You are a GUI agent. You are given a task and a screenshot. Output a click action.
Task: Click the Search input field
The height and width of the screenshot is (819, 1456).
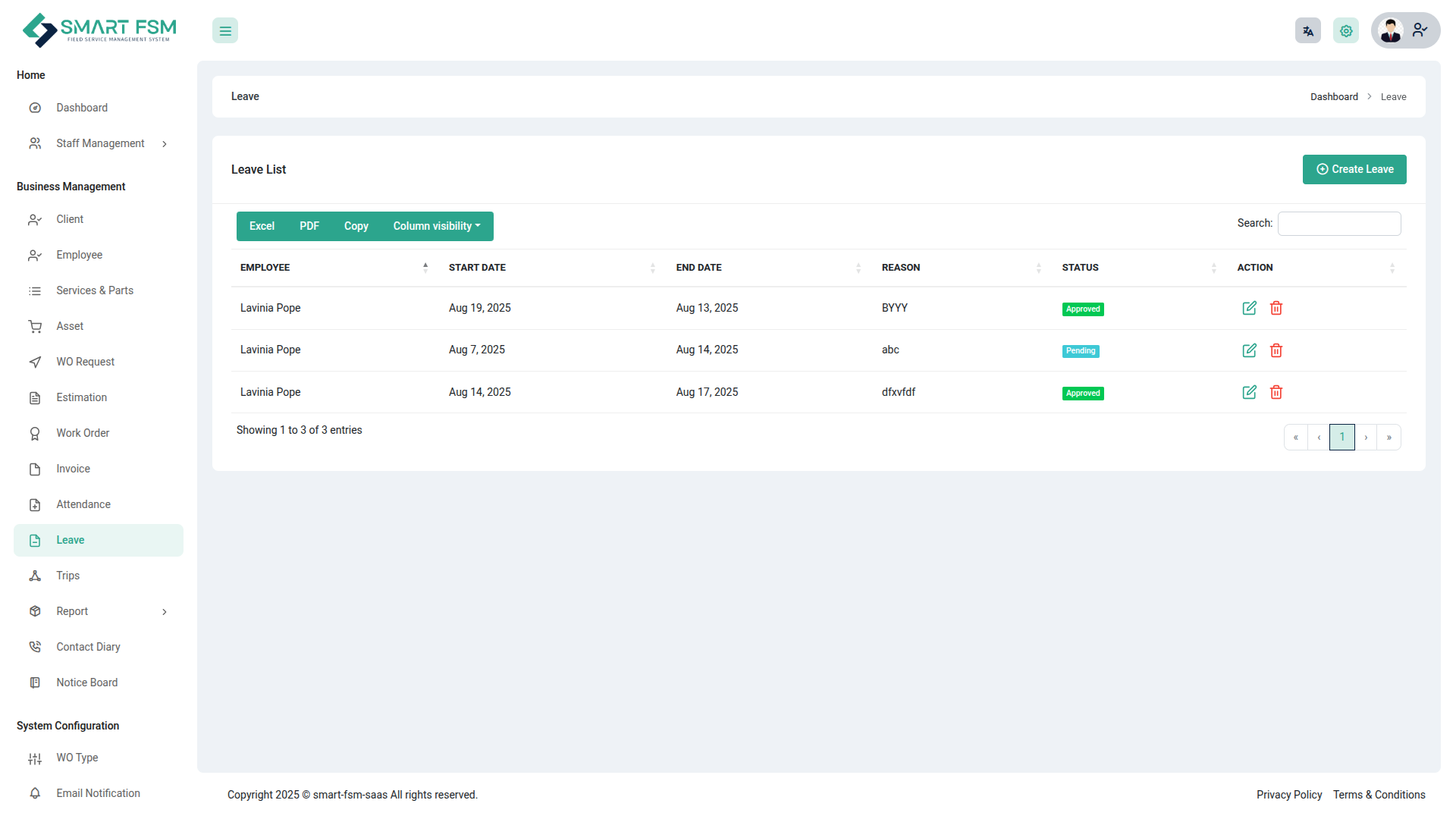1338,224
